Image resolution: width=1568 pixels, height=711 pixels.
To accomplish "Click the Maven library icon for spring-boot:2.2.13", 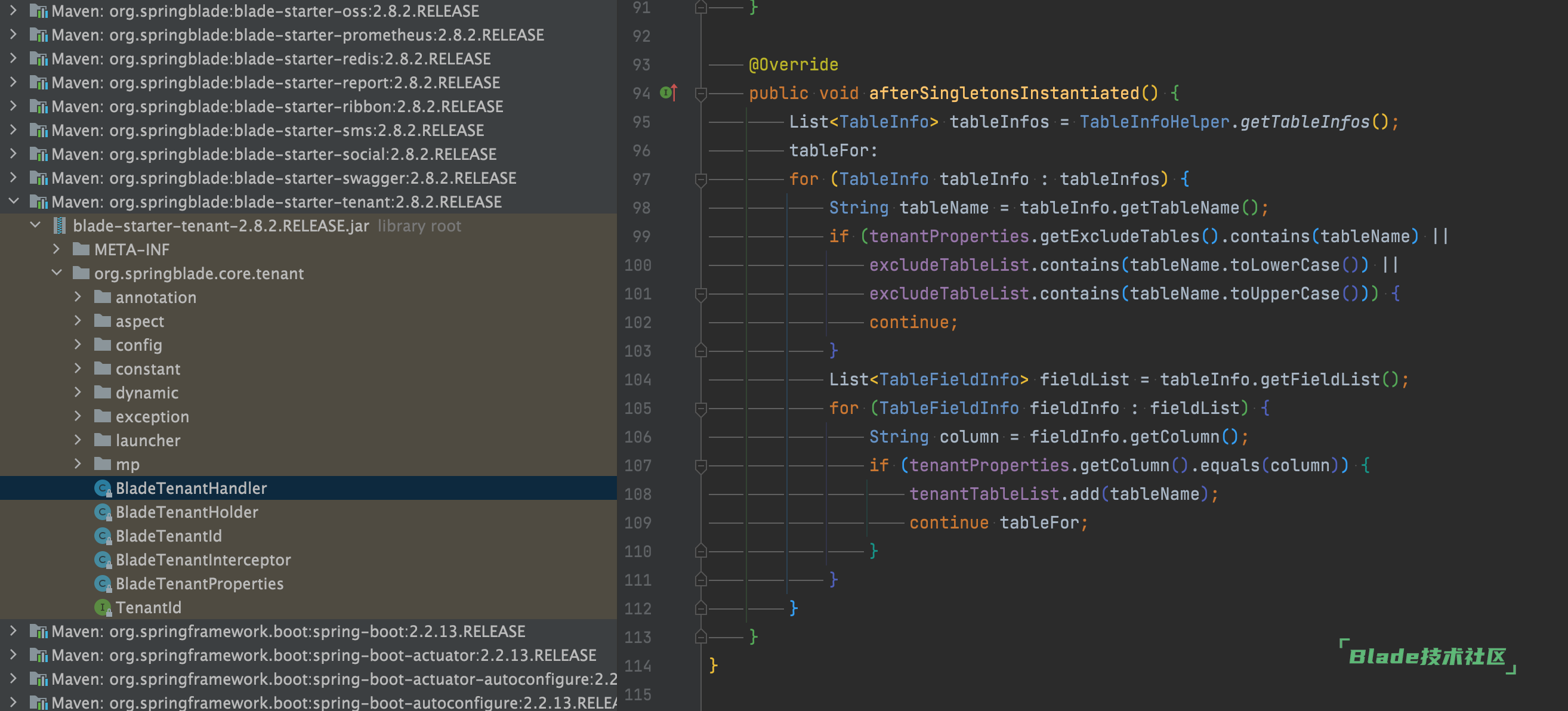I will tap(39, 631).
